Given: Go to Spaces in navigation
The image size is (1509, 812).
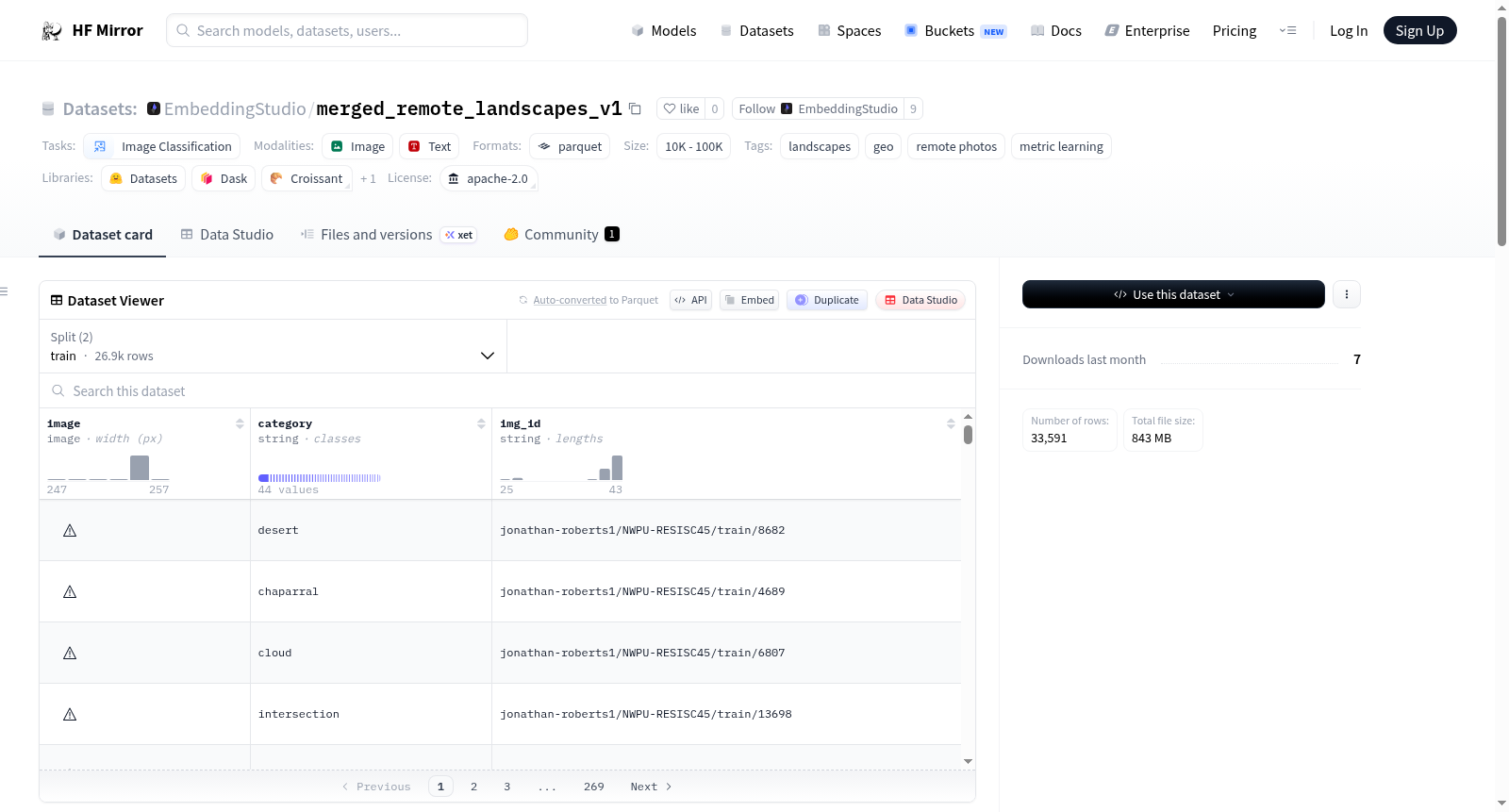Looking at the screenshot, I should (x=850, y=31).
